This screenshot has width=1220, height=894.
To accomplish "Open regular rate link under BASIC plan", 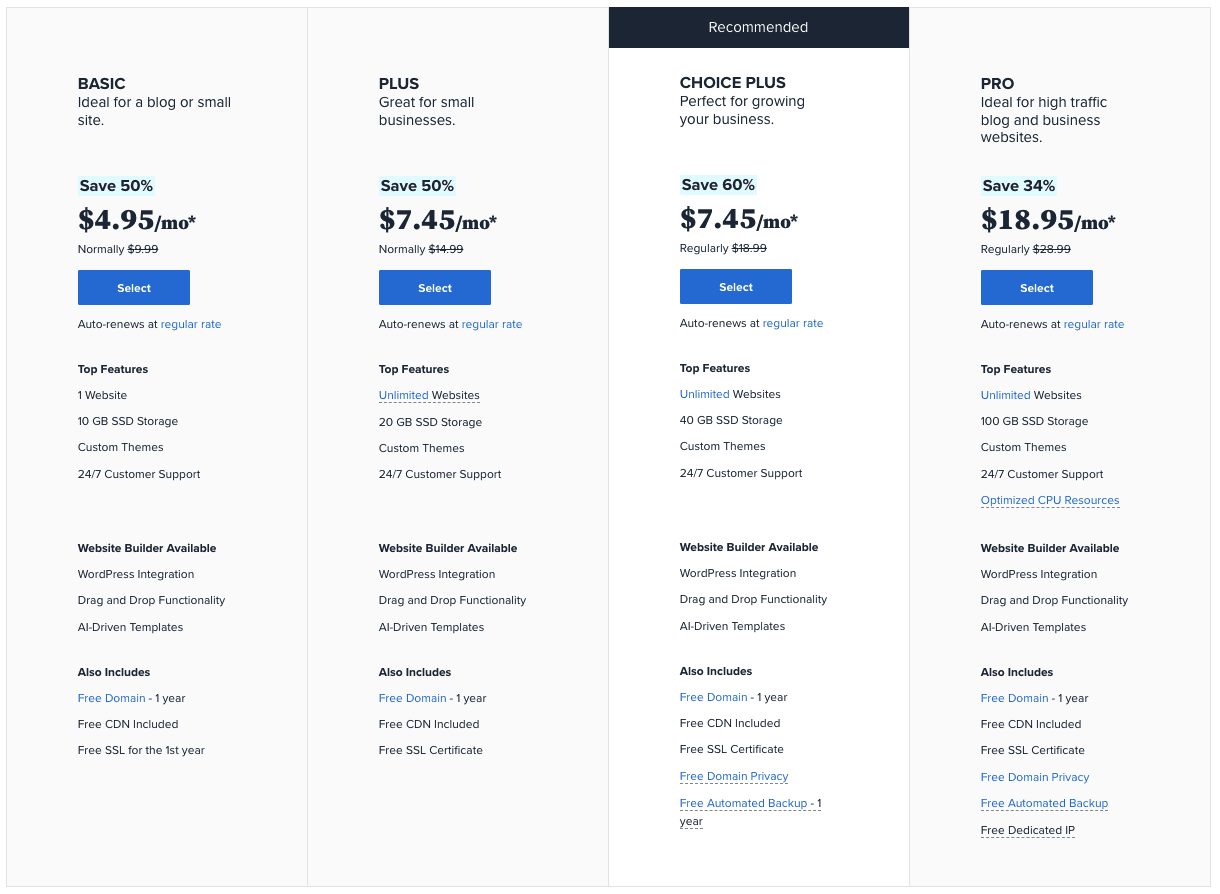I will tap(191, 324).
